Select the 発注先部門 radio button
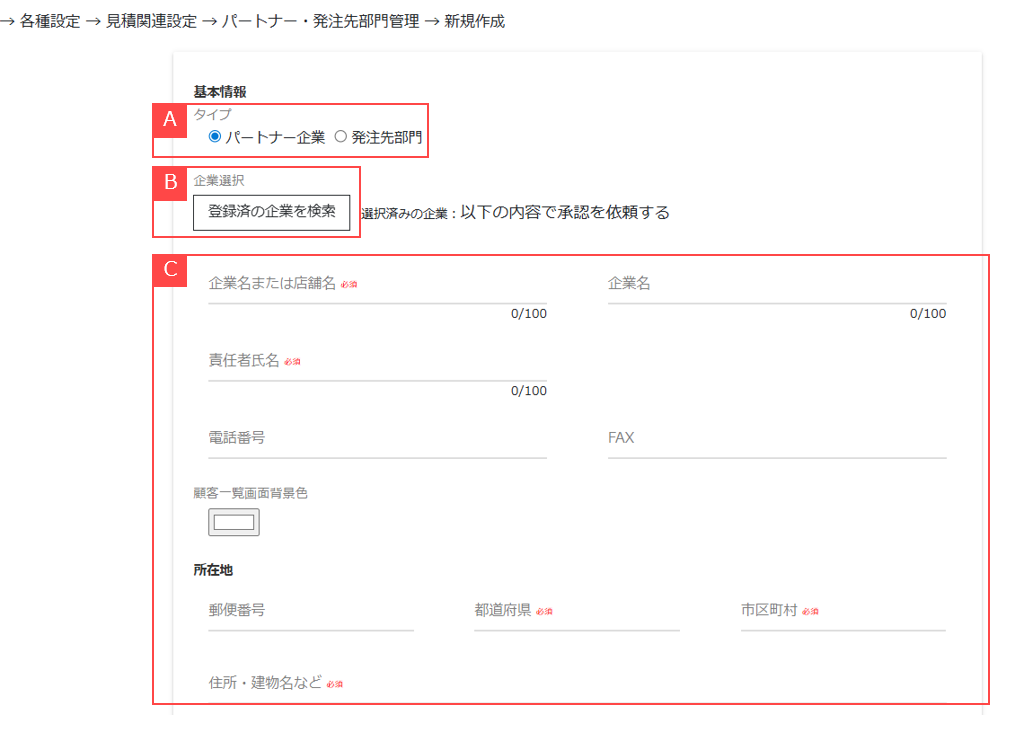This screenshot has width=1009, height=730. (x=340, y=137)
